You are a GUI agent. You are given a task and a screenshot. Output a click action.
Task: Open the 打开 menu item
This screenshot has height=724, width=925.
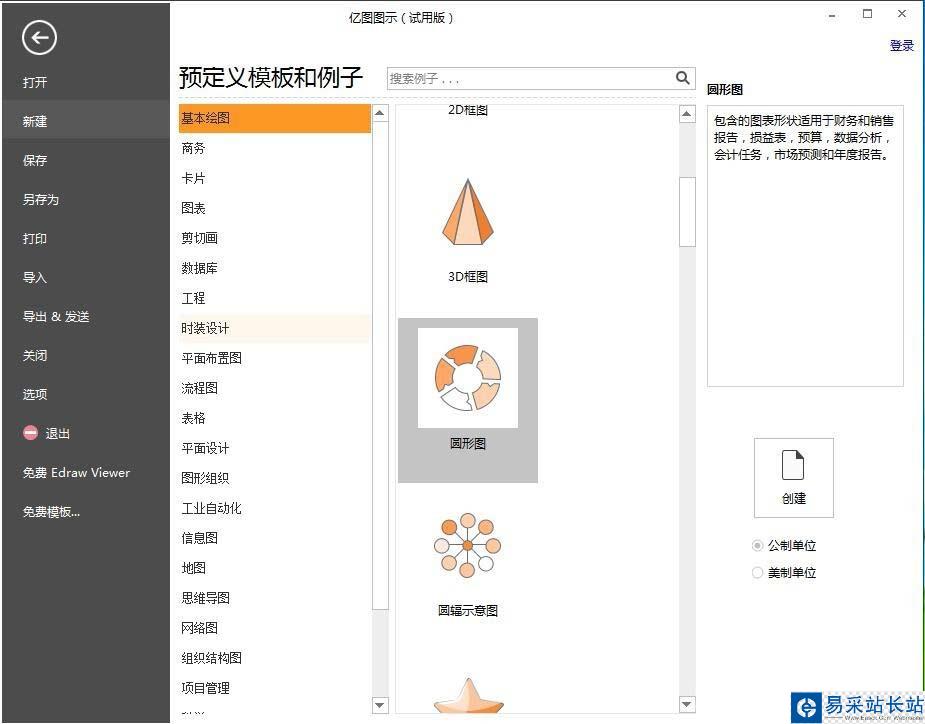tap(35, 83)
